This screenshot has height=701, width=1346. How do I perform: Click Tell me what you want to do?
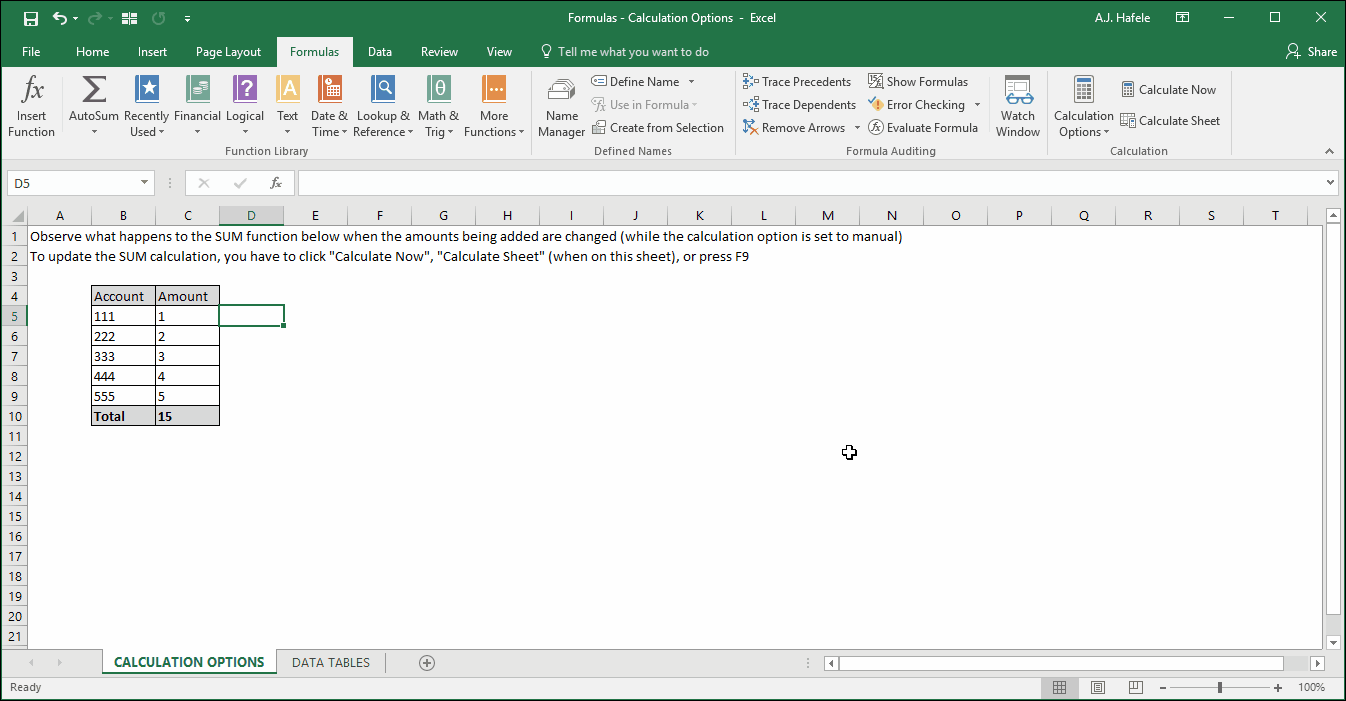(625, 52)
